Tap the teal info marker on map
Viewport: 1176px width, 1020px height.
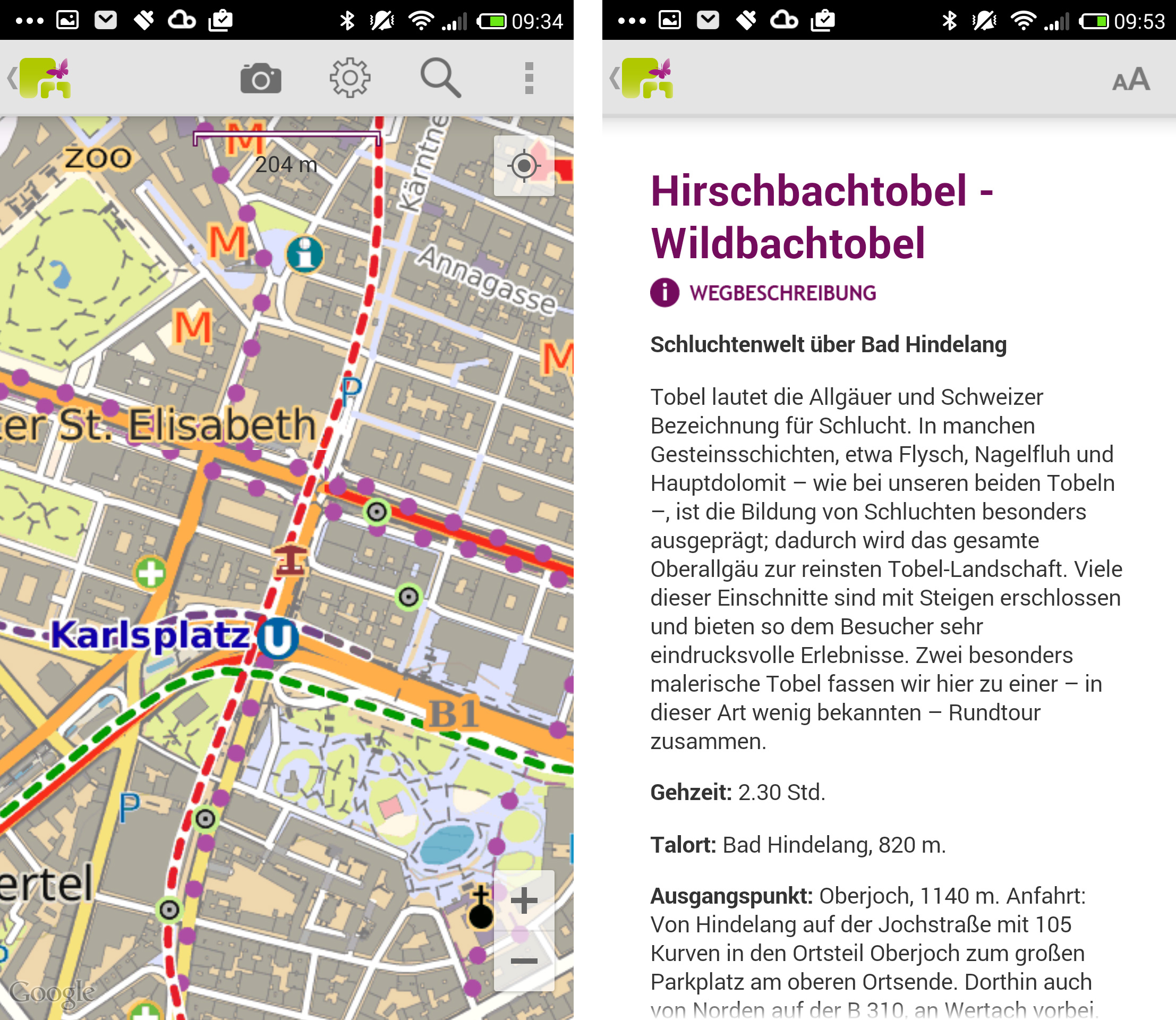[304, 254]
